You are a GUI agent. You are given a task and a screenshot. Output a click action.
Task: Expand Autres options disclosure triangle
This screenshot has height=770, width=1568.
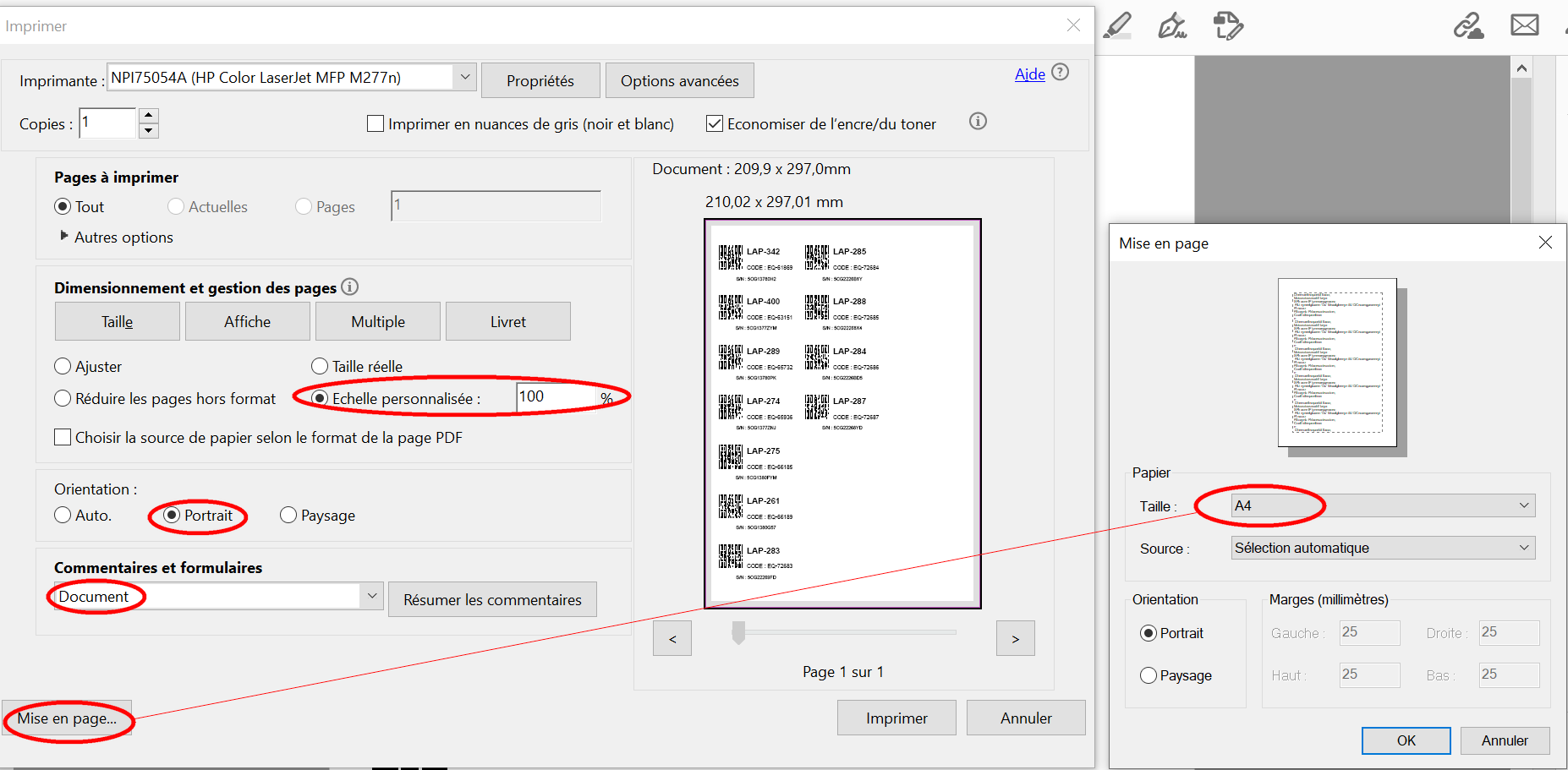point(64,236)
